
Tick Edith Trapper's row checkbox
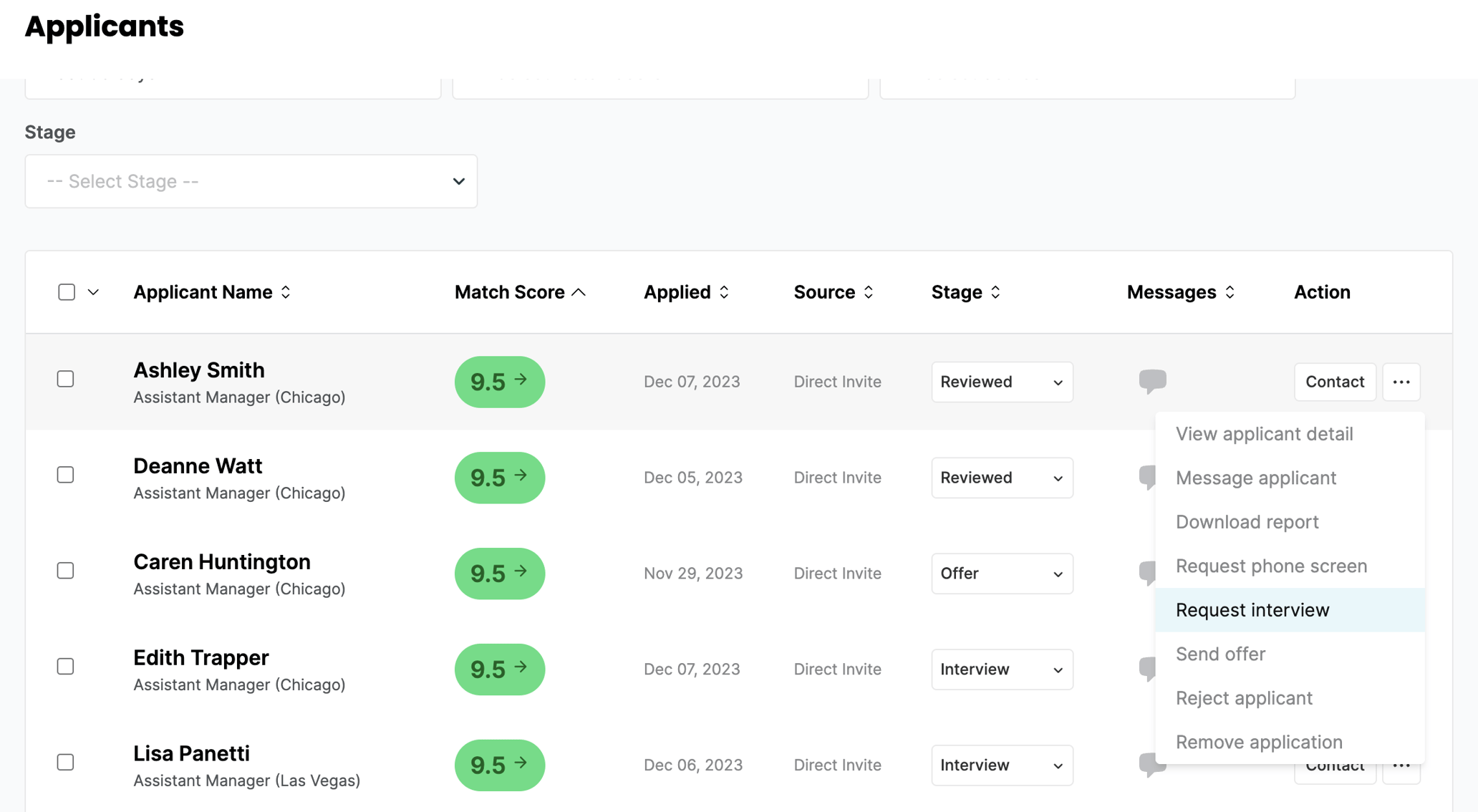tap(66, 667)
